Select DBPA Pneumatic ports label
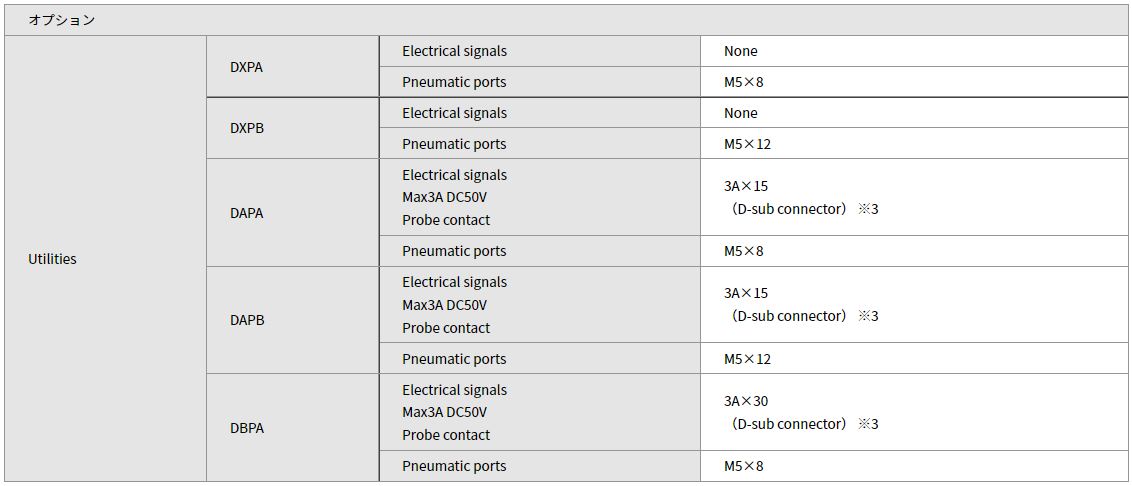This screenshot has height=486, width=1132. 540,466
